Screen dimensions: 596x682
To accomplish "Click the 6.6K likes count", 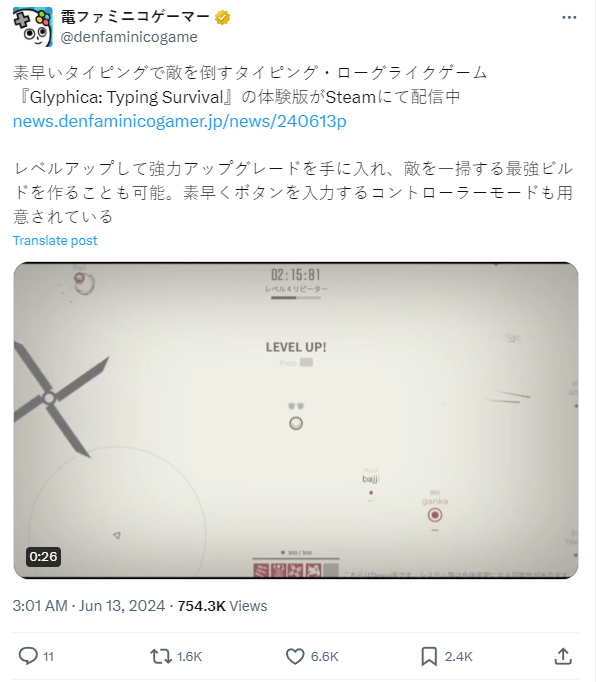I will click(x=325, y=656).
